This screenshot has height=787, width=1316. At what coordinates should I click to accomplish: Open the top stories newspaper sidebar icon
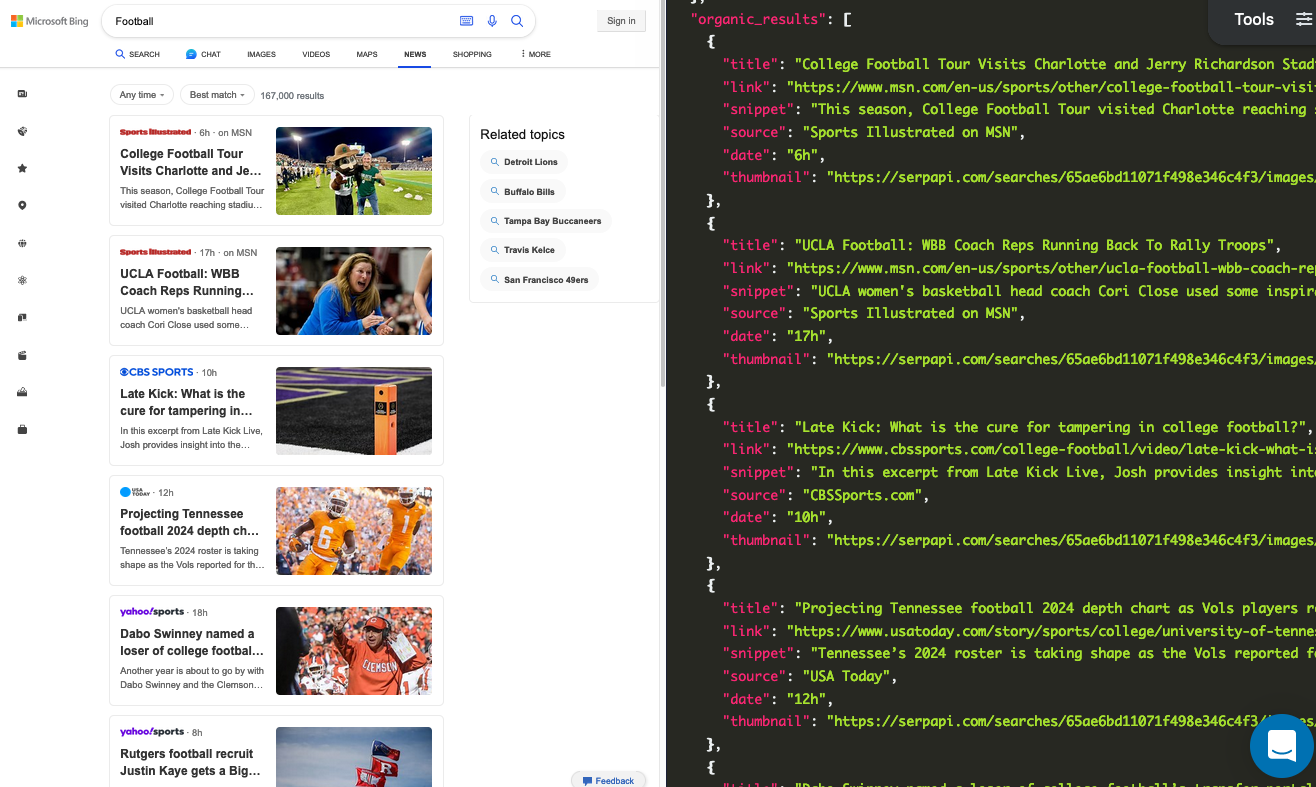[22, 94]
